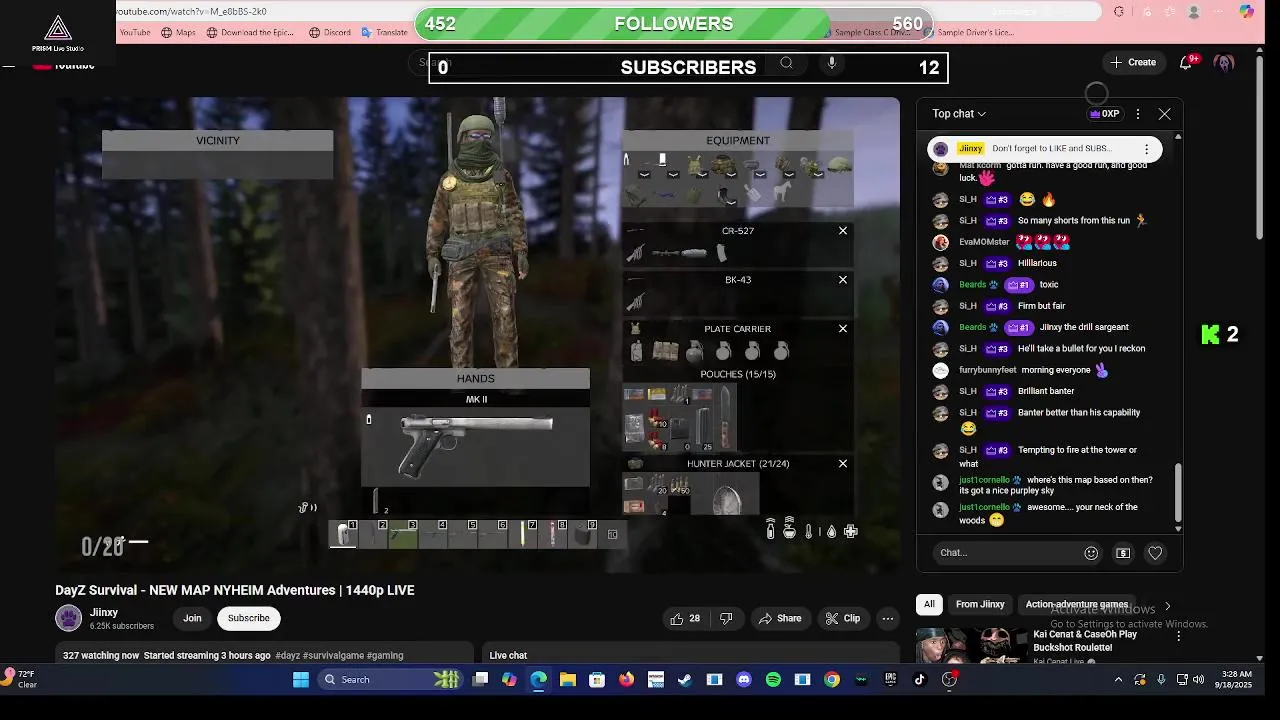Image resolution: width=1280 pixels, height=720 pixels.
Task: Close the CR-527 container in inventory
Action: pos(843,231)
